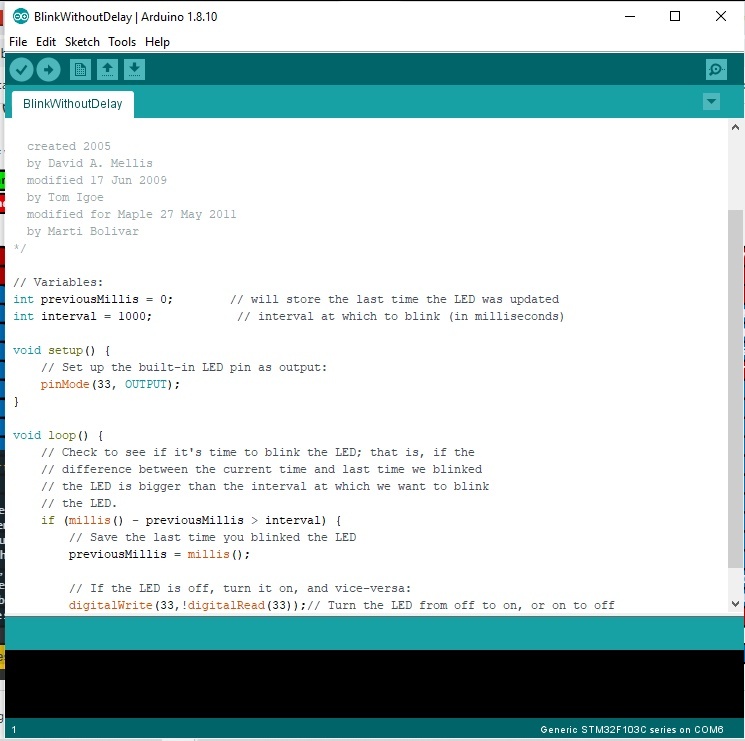Click the 'void loop() {' line
The height and width of the screenshot is (741, 745).
(58, 436)
